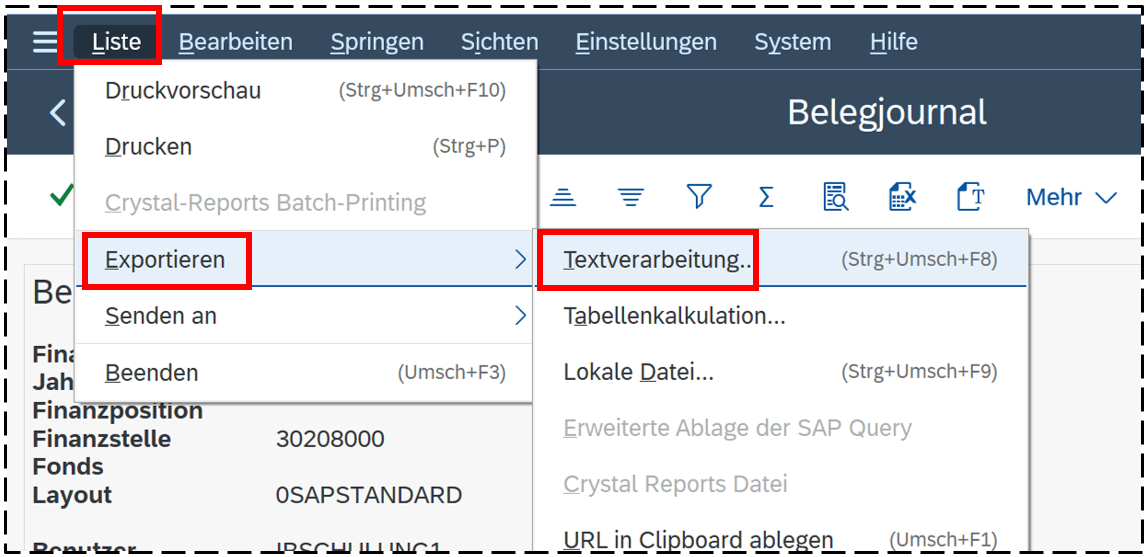Set a filter with the funnel icon
This screenshot has width=1146, height=557.
tap(699, 197)
